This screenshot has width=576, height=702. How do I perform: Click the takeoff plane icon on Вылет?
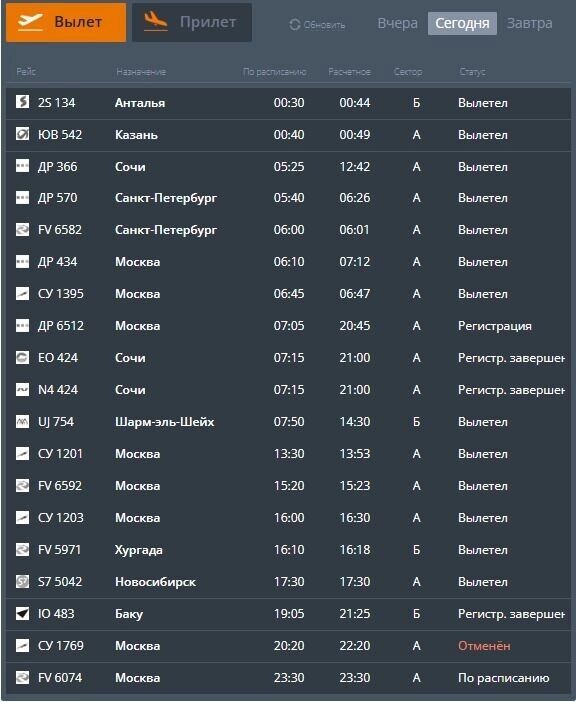pos(30,21)
